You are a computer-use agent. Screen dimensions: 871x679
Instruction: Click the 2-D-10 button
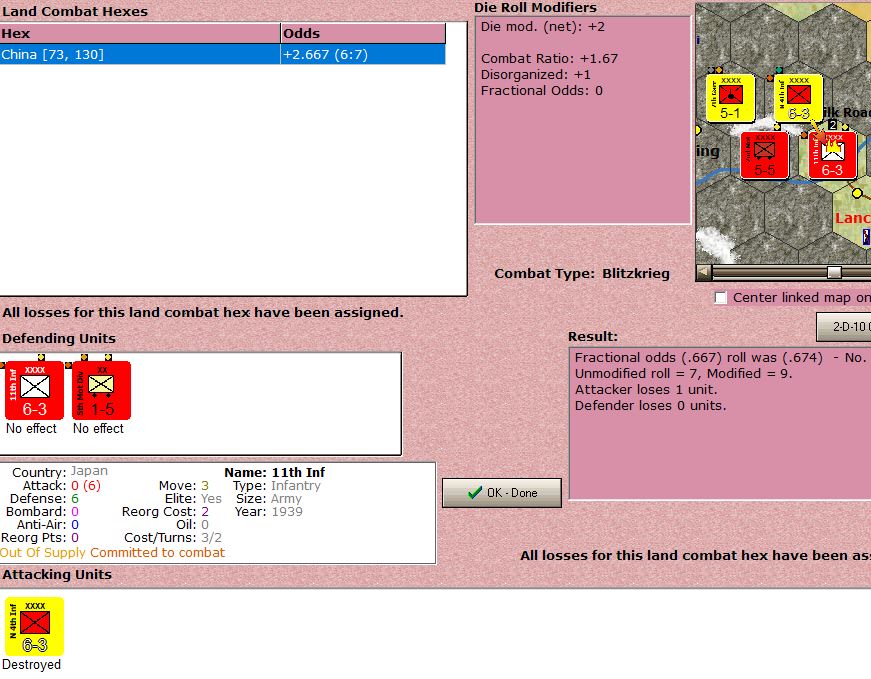(844, 327)
